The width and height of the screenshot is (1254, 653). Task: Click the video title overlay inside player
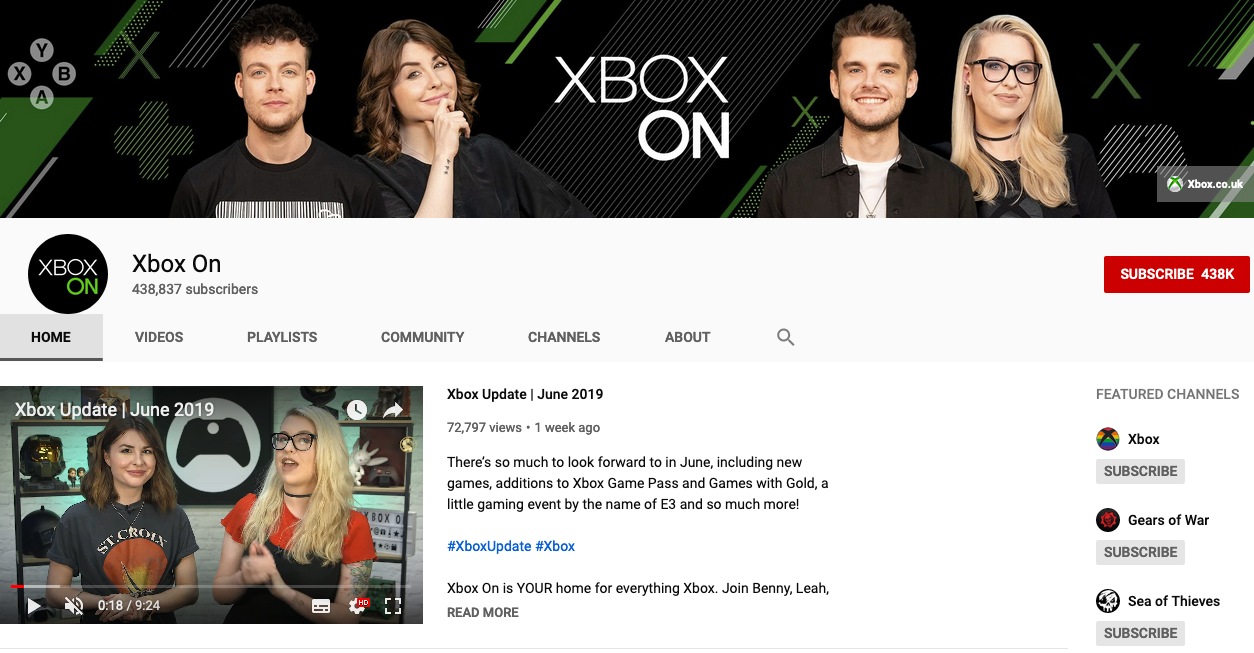114,409
